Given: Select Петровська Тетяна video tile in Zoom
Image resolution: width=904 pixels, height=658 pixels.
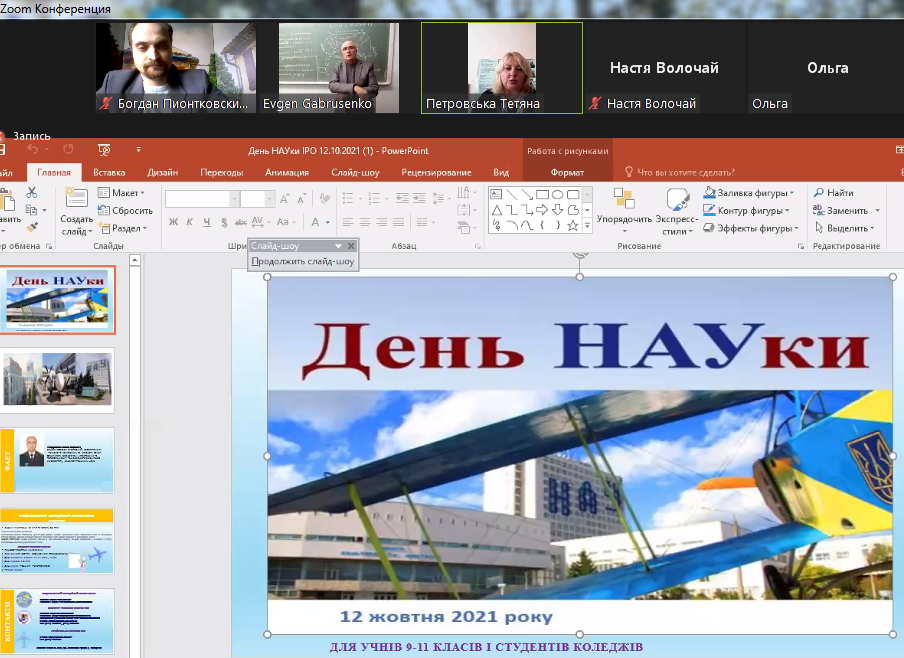Looking at the screenshot, I should tap(501, 67).
